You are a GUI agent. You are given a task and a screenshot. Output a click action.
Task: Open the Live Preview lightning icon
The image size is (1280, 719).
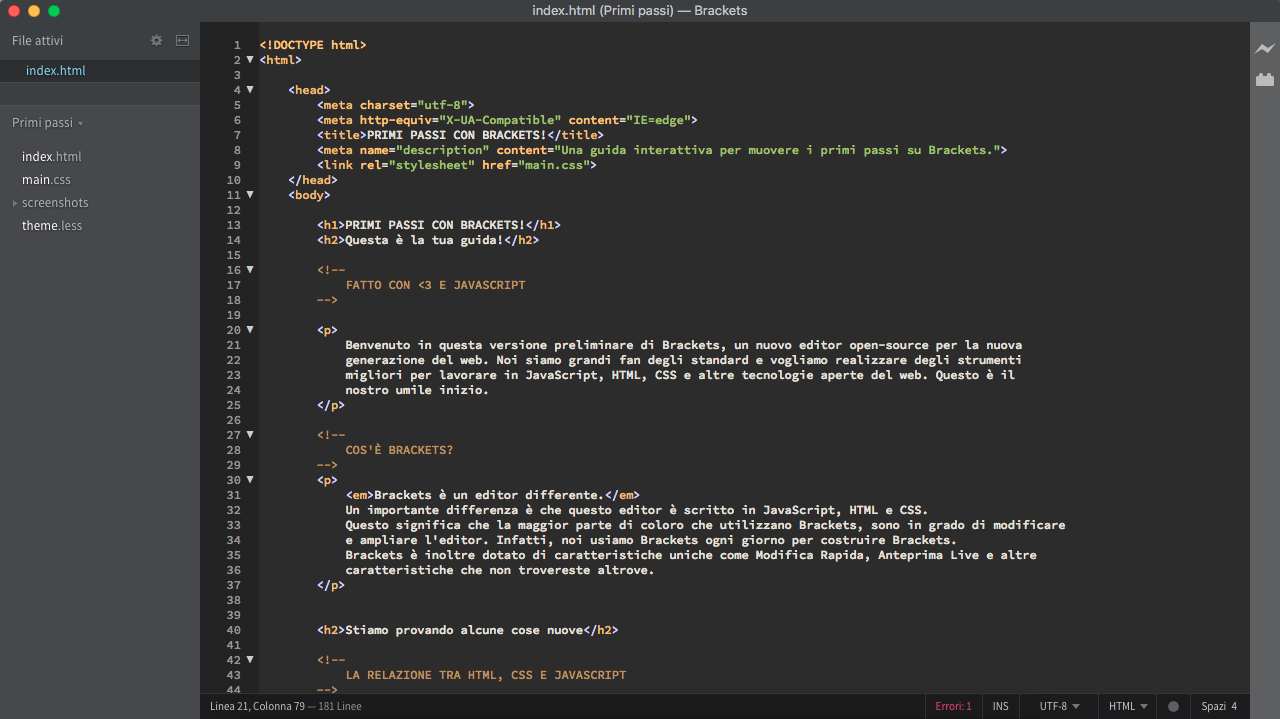1265,48
